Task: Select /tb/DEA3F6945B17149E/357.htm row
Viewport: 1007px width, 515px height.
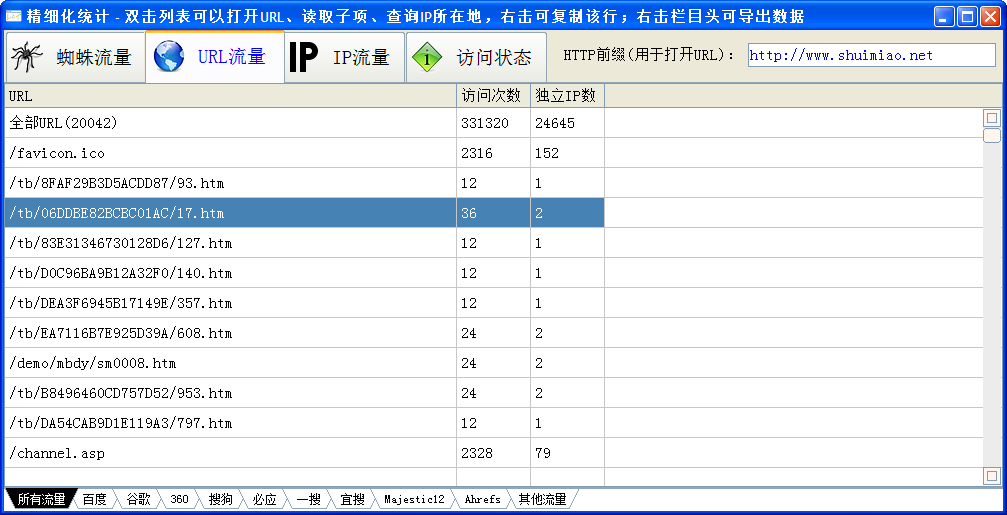Action: point(304,303)
